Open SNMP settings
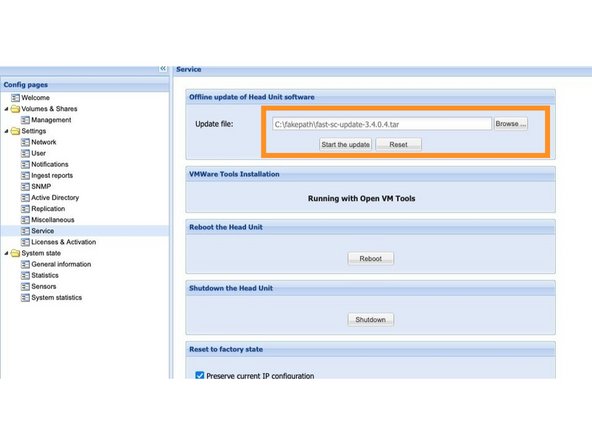 [41, 187]
